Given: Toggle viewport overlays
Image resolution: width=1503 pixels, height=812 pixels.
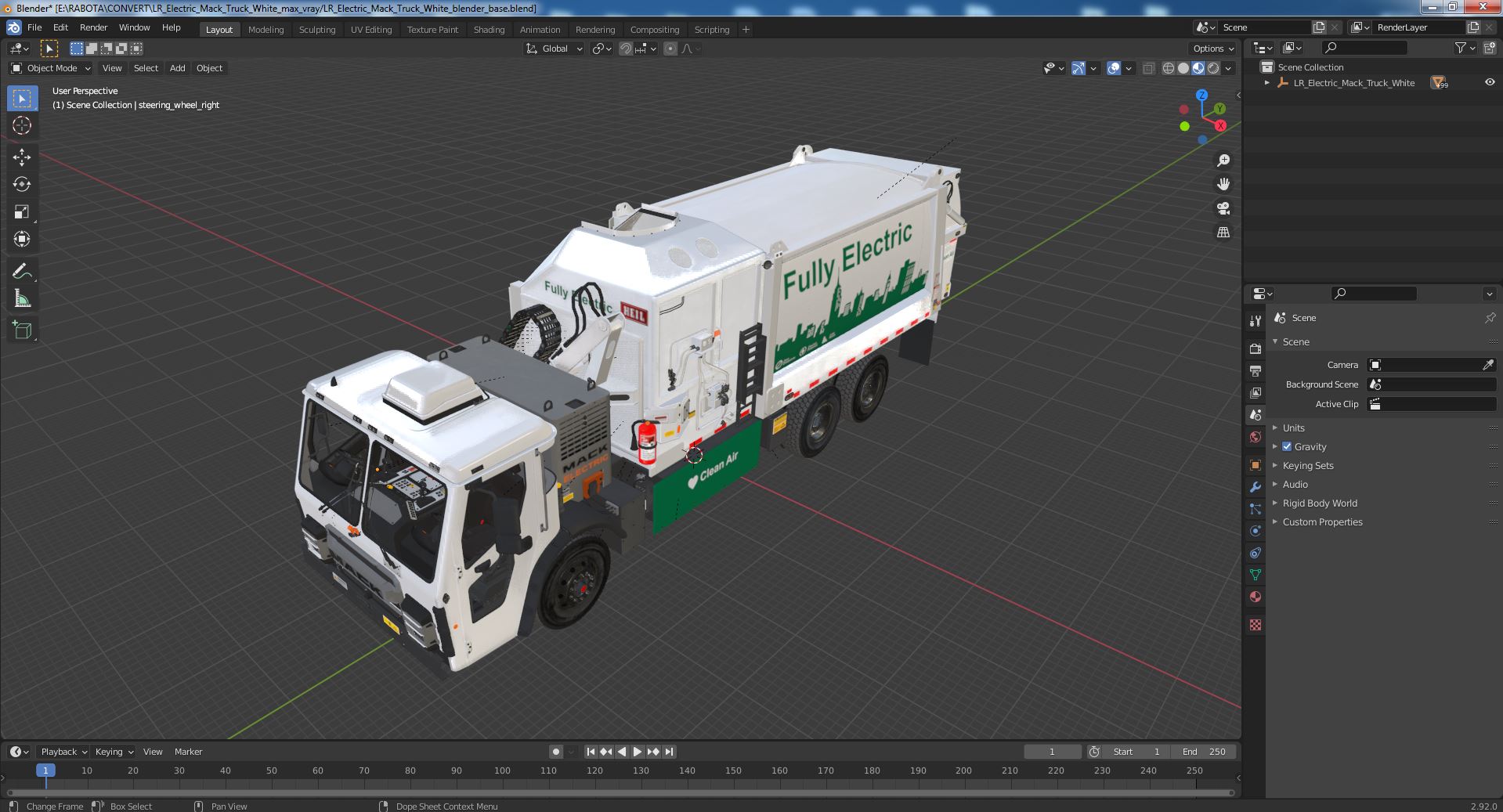Looking at the screenshot, I should pos(1114,68).
